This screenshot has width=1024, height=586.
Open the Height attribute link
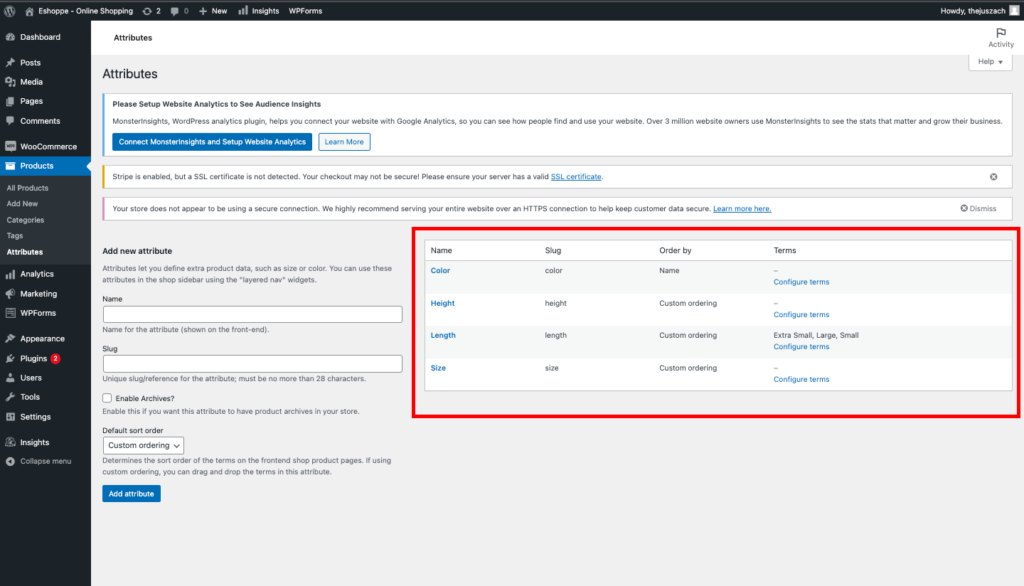(x=442, y=303)
